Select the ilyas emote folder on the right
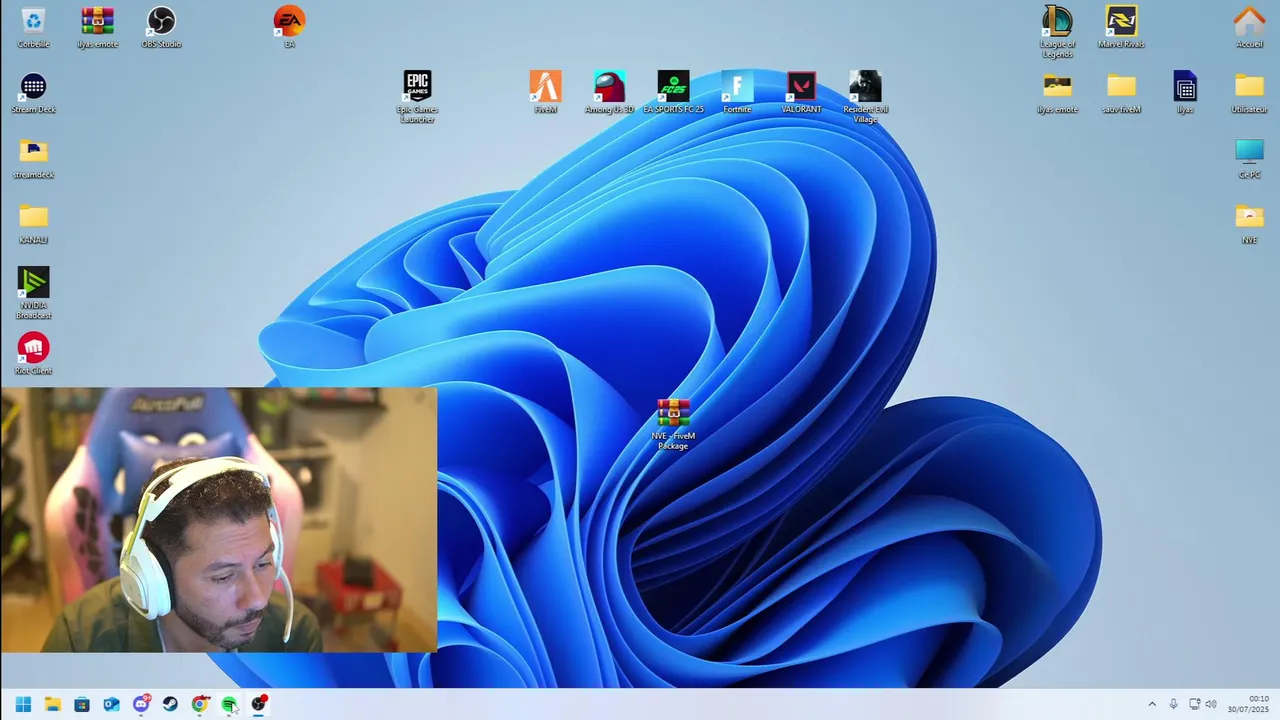This screenshot has height=720, width=1280. [1057, 92]
